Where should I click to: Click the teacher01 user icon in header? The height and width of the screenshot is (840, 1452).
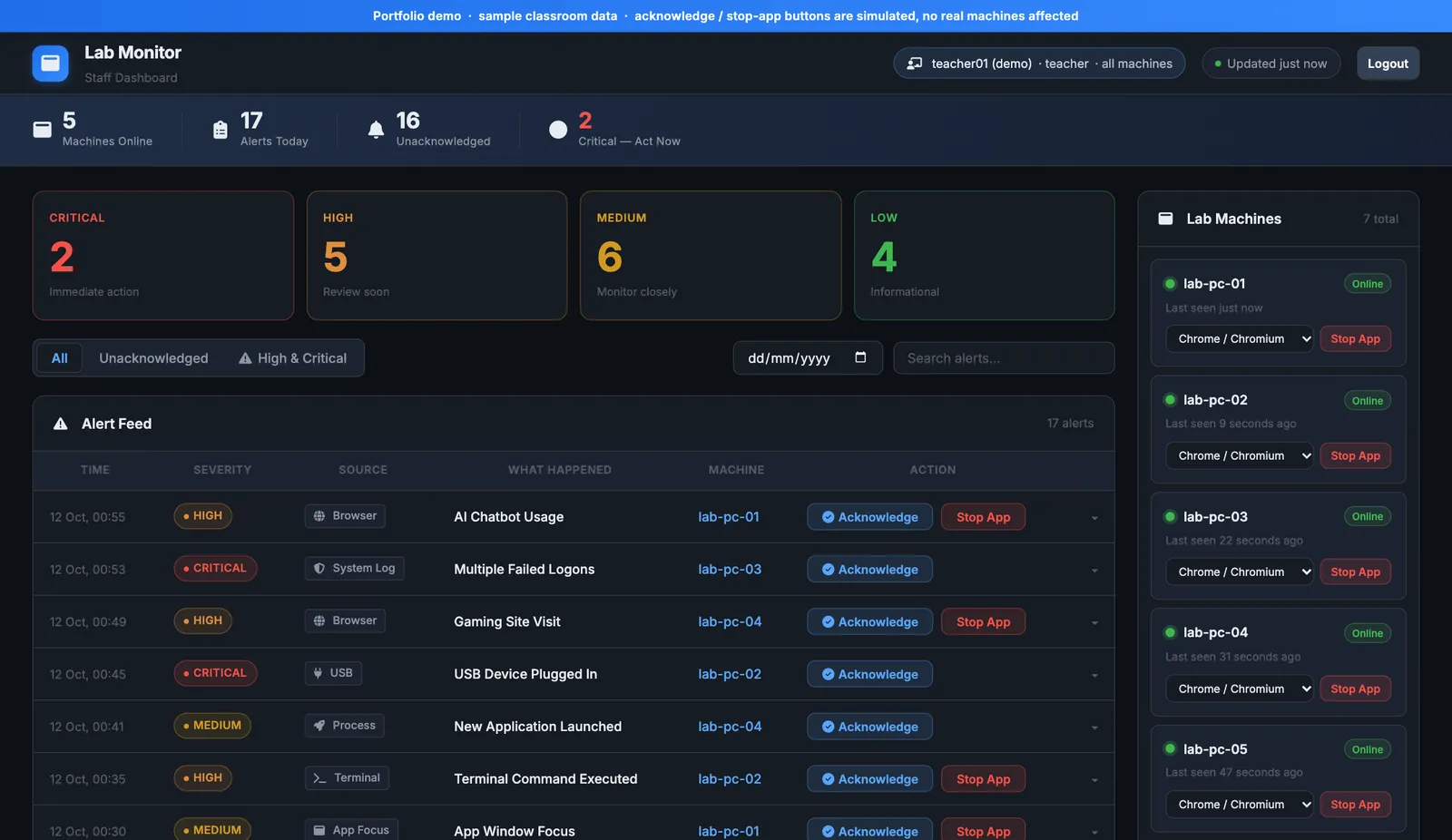pyautogui.click(x=915, y=63)
